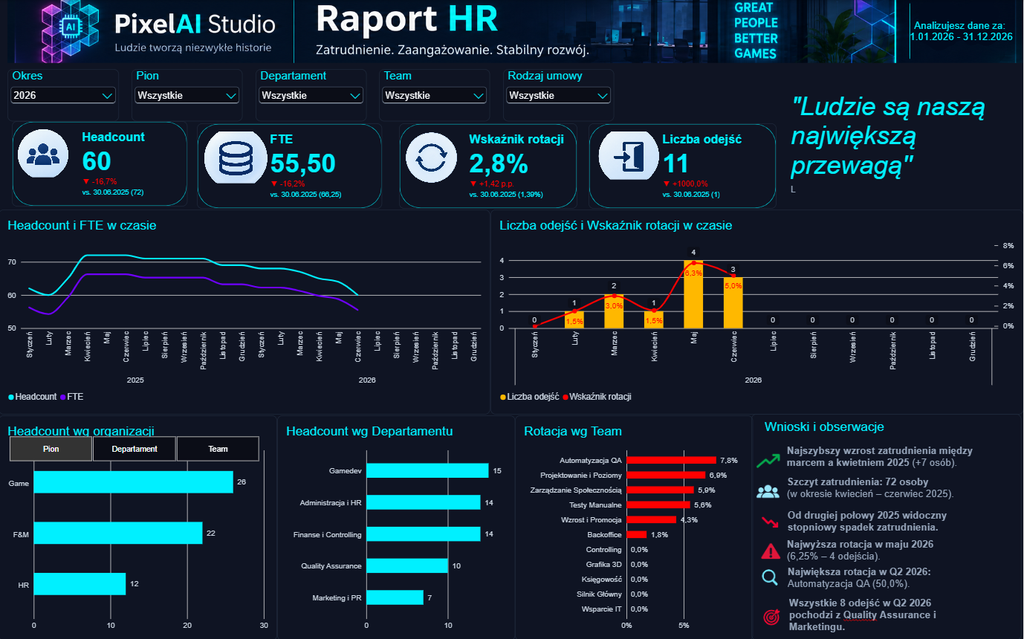The width and height of the screenshot is (1024, 639).
Task: Select the F&M bar with value 22
Action: click(118, 533)
